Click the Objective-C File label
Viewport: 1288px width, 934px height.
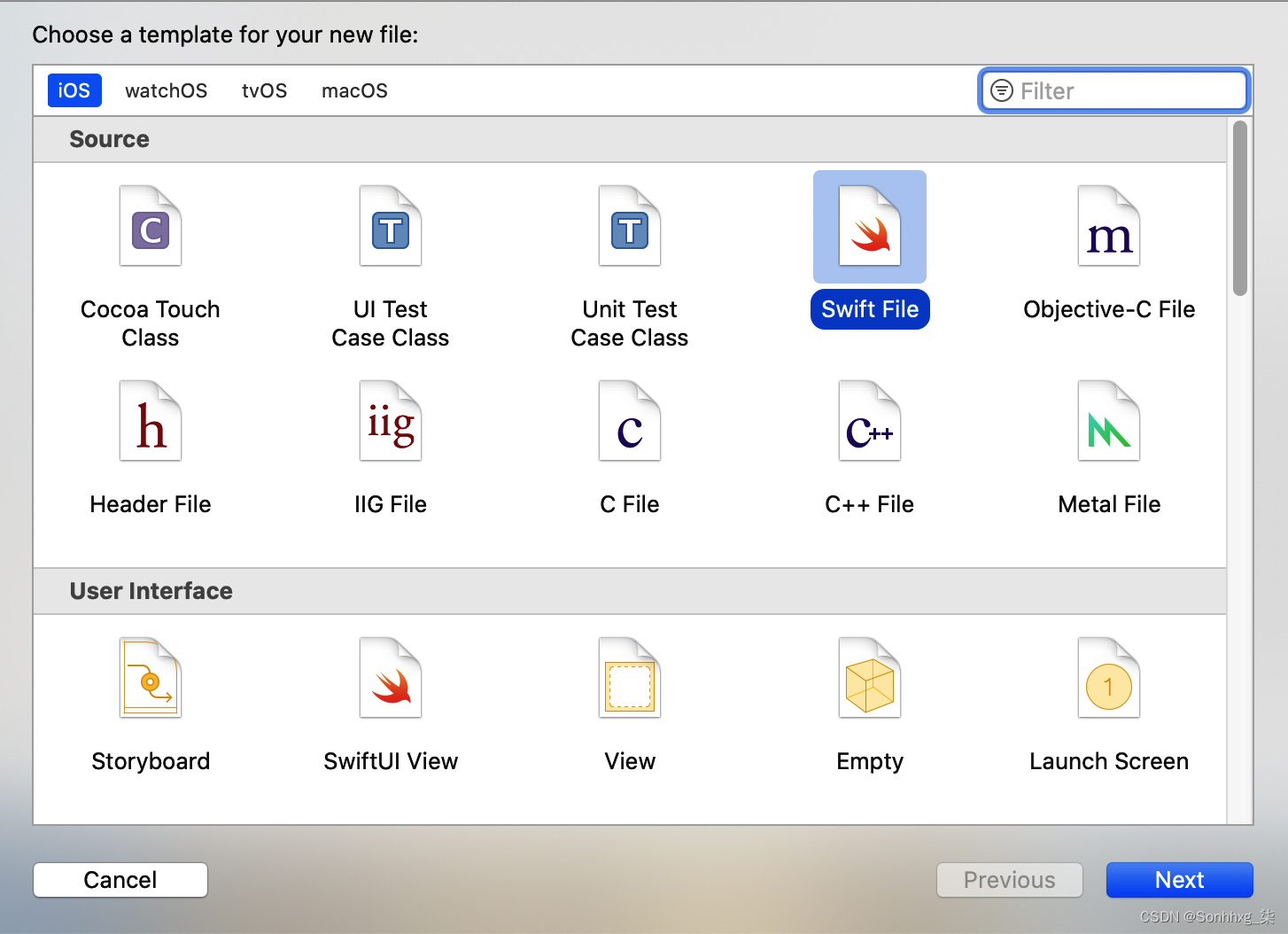1109,309
